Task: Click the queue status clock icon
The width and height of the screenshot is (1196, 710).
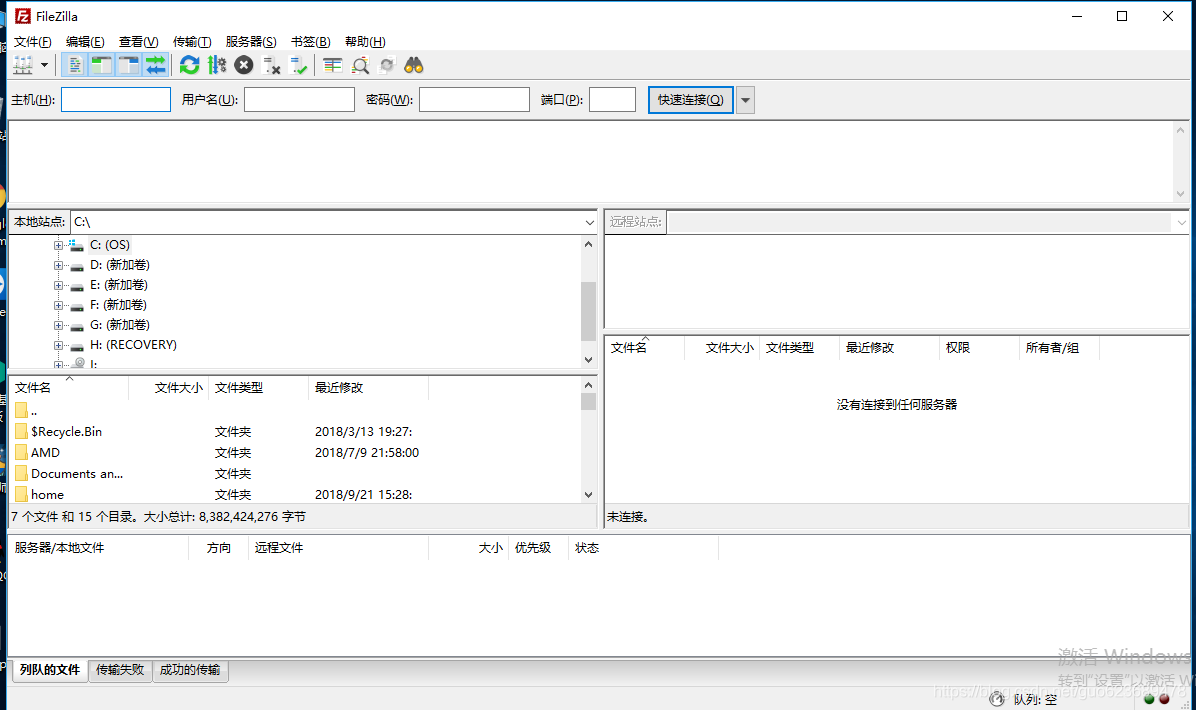Action: point(996,699)
